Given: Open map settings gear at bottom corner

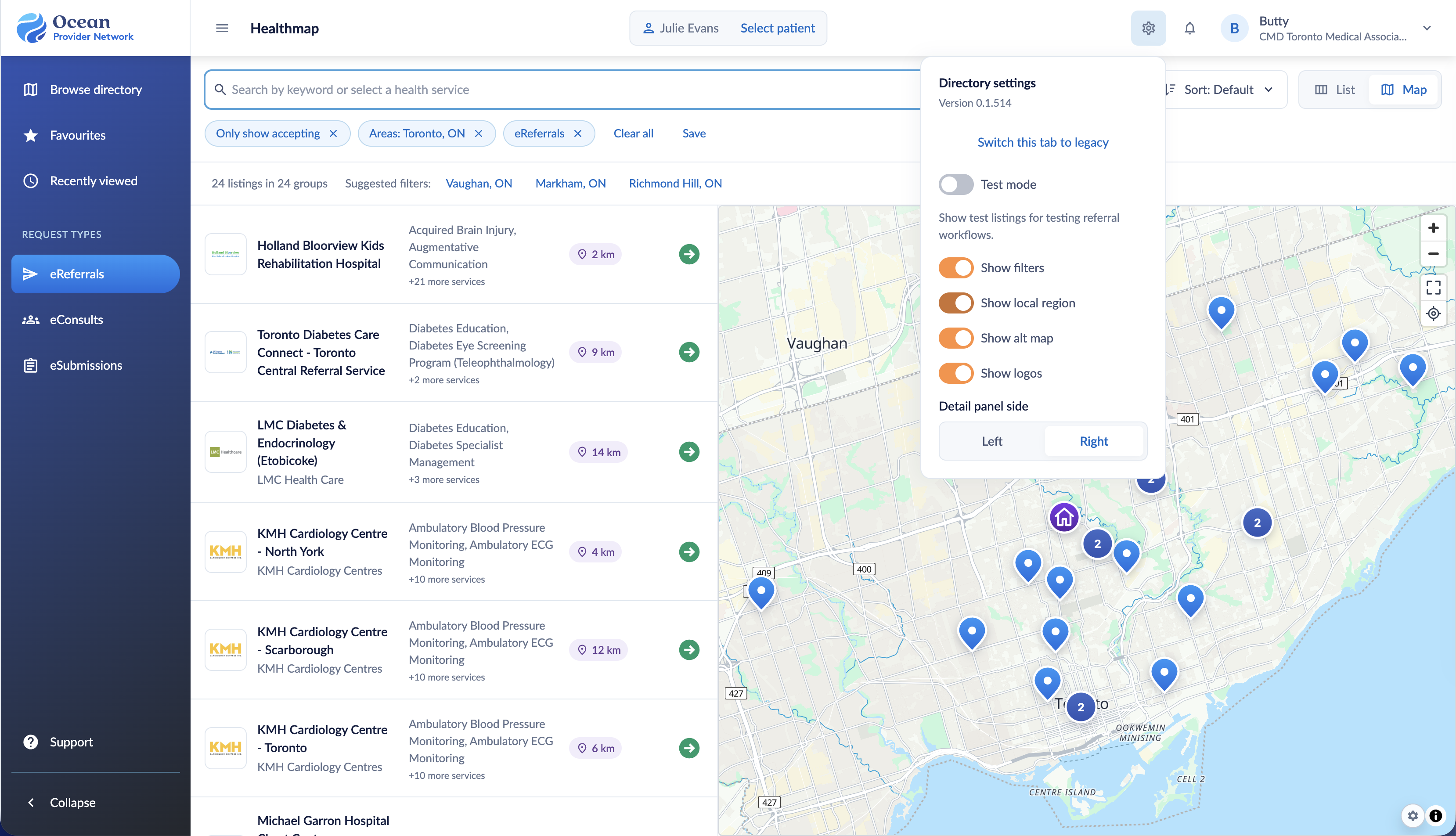Looking at the screenshot, I should click(x=1413, y=815).
